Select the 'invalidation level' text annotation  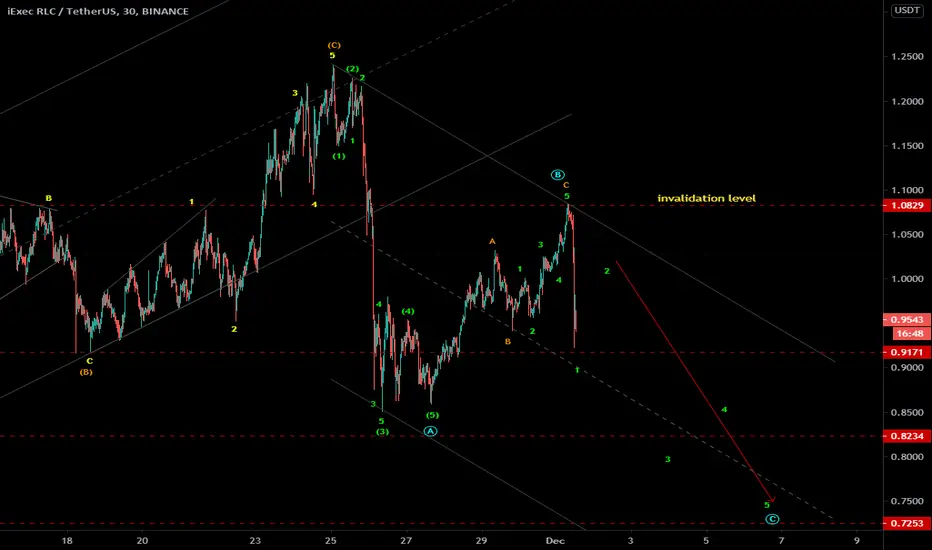(706, 198)
